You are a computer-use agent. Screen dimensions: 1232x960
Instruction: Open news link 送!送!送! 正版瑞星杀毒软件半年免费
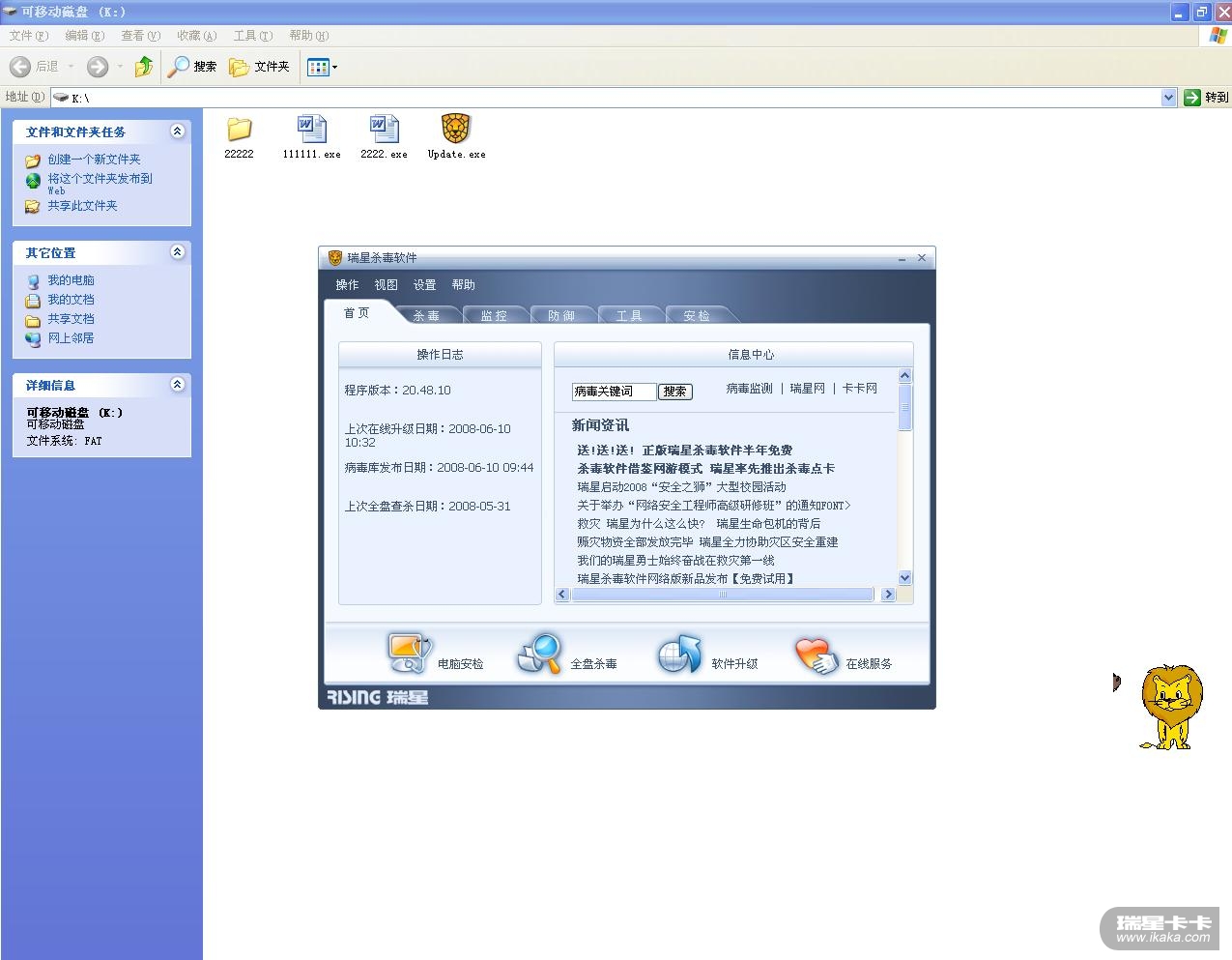pos(685,451)
